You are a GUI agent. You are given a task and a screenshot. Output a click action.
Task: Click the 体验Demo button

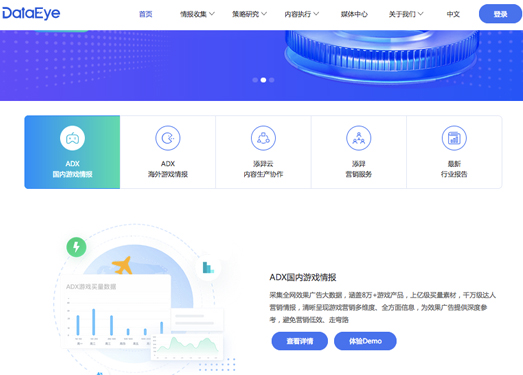365,341
